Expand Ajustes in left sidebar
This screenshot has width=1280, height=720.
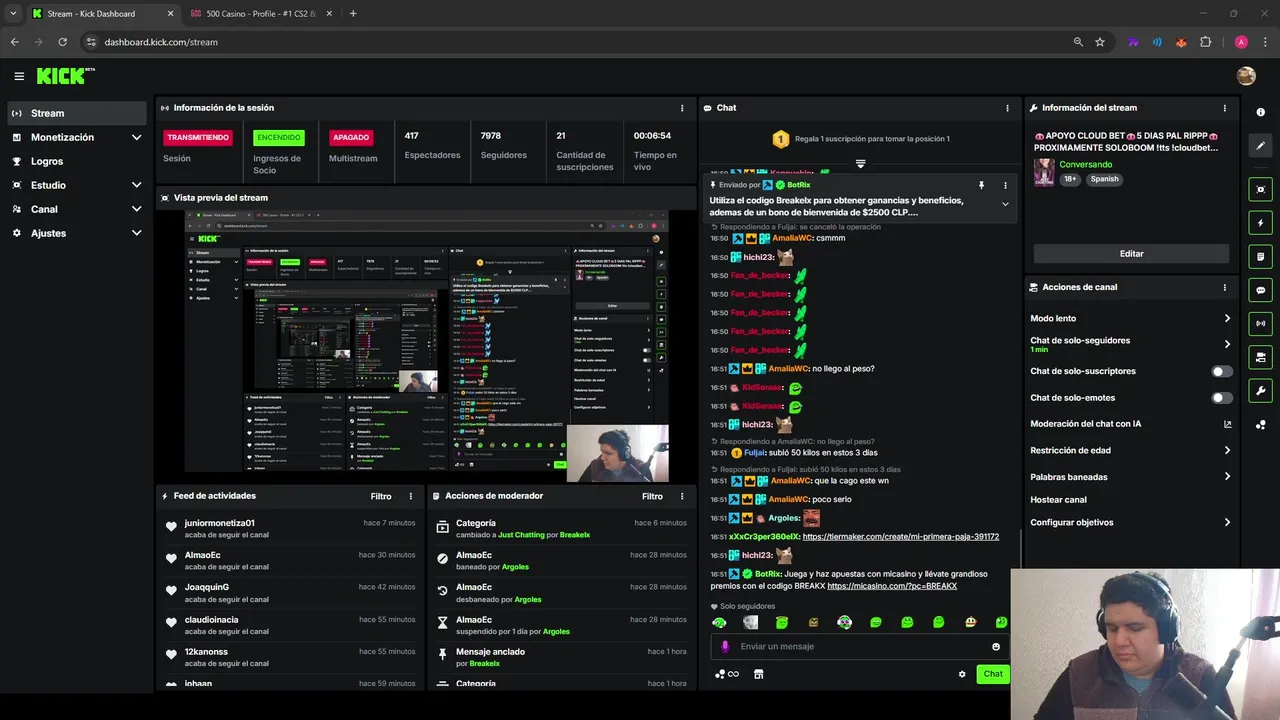[x=137, y=233]
